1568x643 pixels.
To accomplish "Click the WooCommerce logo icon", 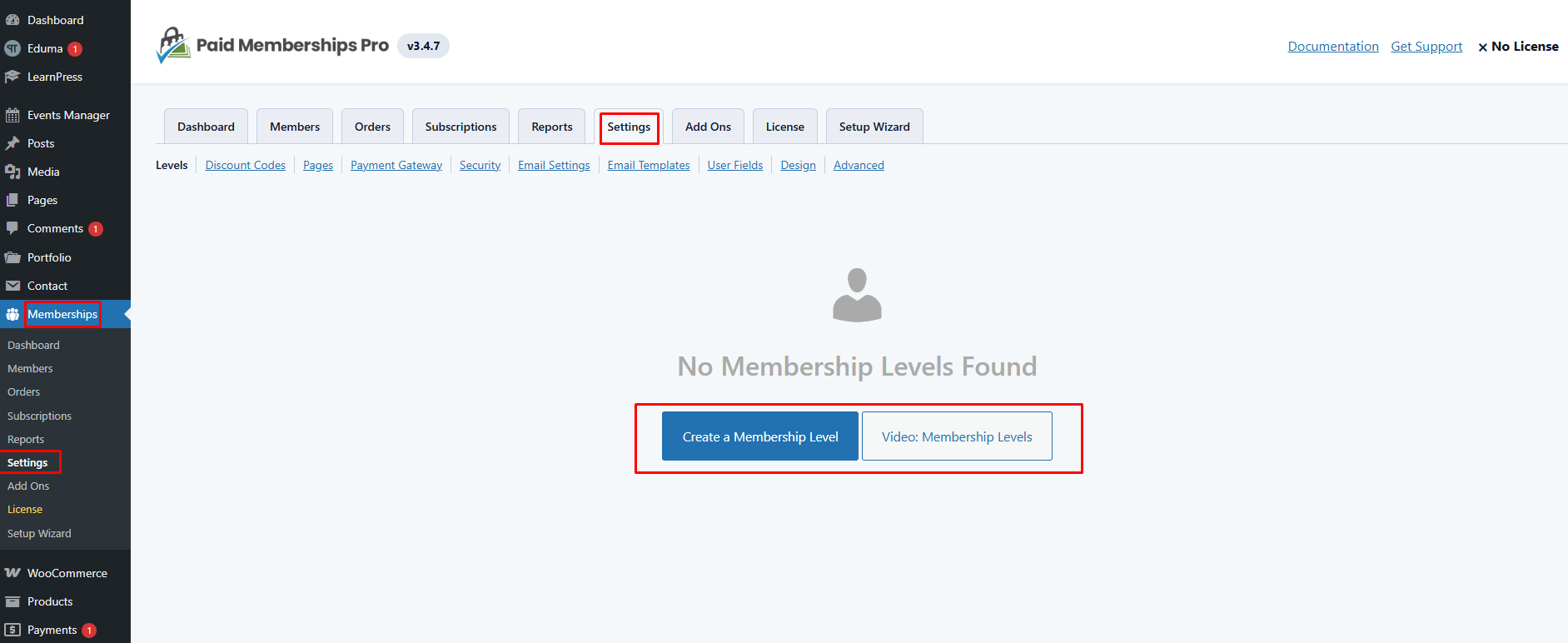I will pos(12,573).
